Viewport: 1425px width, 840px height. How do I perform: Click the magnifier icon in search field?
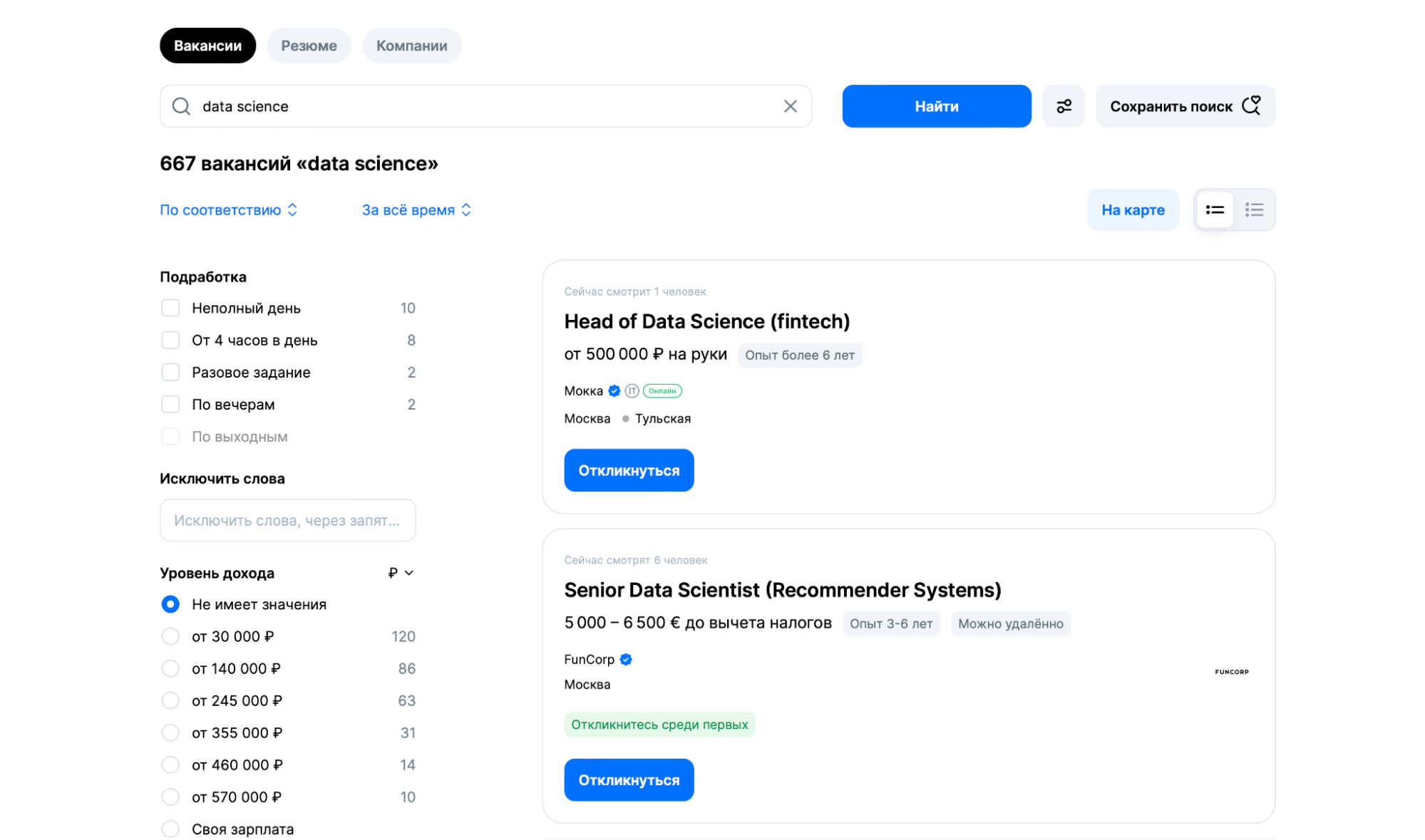[x=182, y=105]
